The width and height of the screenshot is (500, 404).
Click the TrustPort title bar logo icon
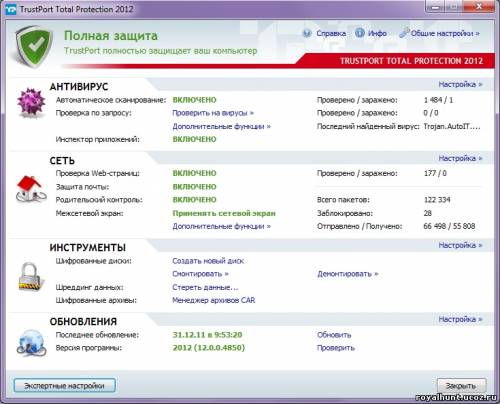pos(11,9)
